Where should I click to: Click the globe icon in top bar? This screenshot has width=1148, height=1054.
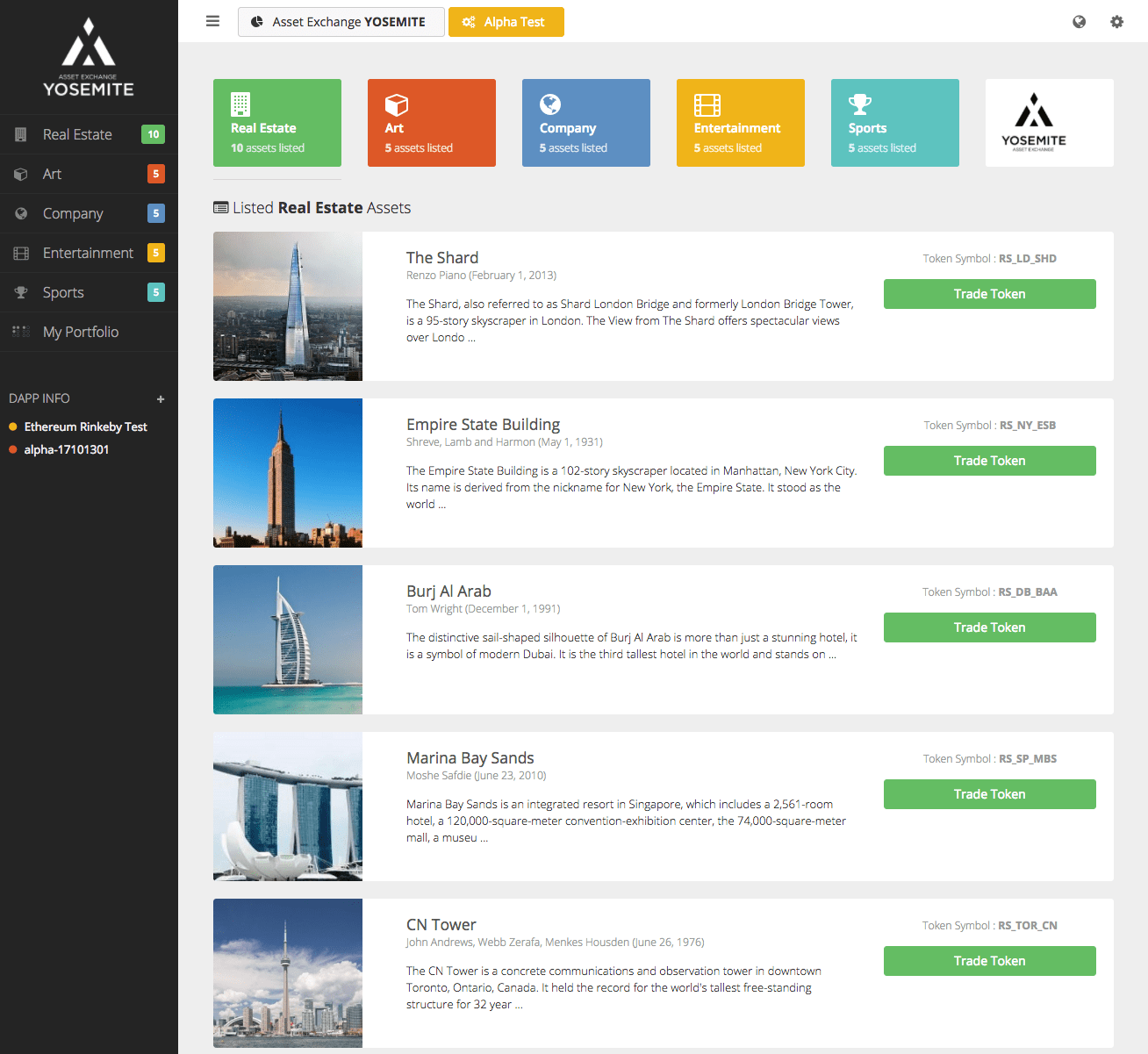(x=1080, y=22)
